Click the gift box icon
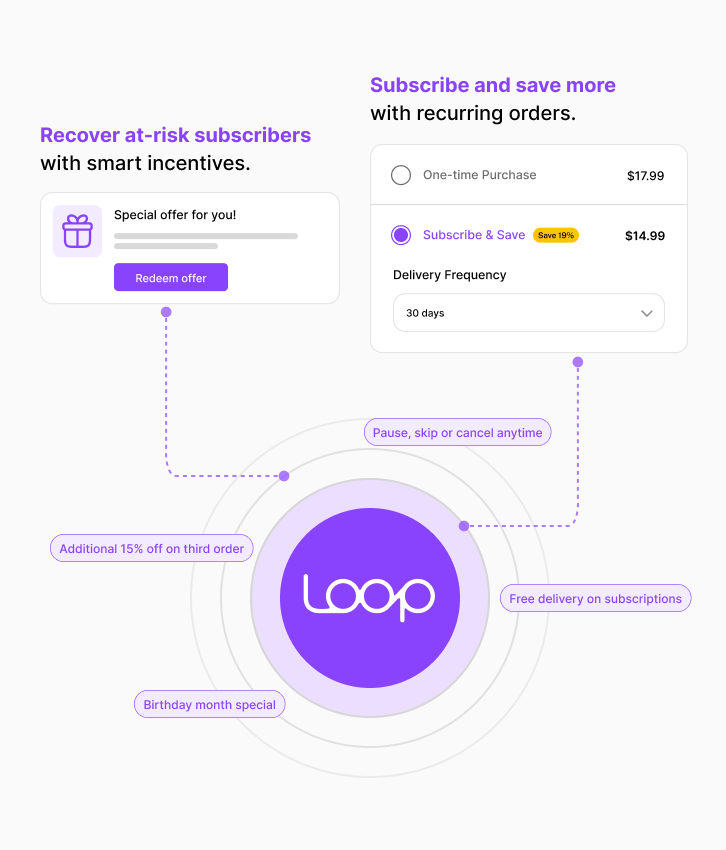 click(x=78, y=231)
